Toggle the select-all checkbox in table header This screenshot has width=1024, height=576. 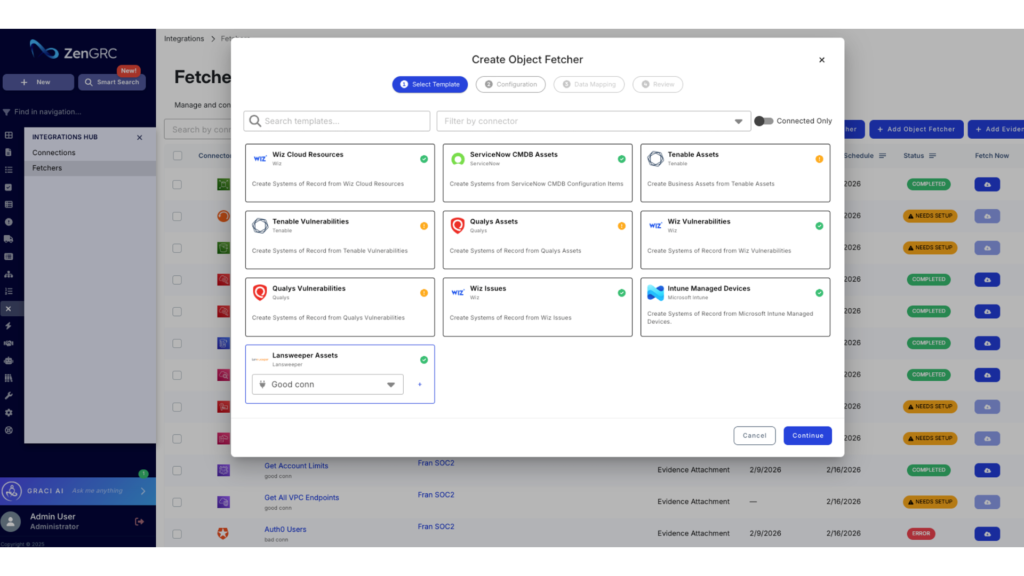(178, 155)
